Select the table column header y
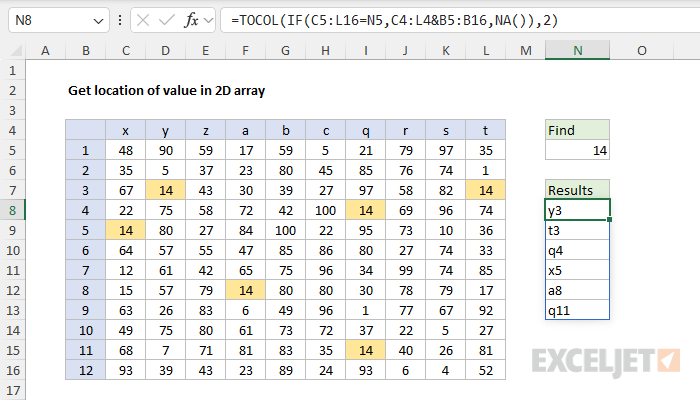The image size is (700, 400). [166, 130]
